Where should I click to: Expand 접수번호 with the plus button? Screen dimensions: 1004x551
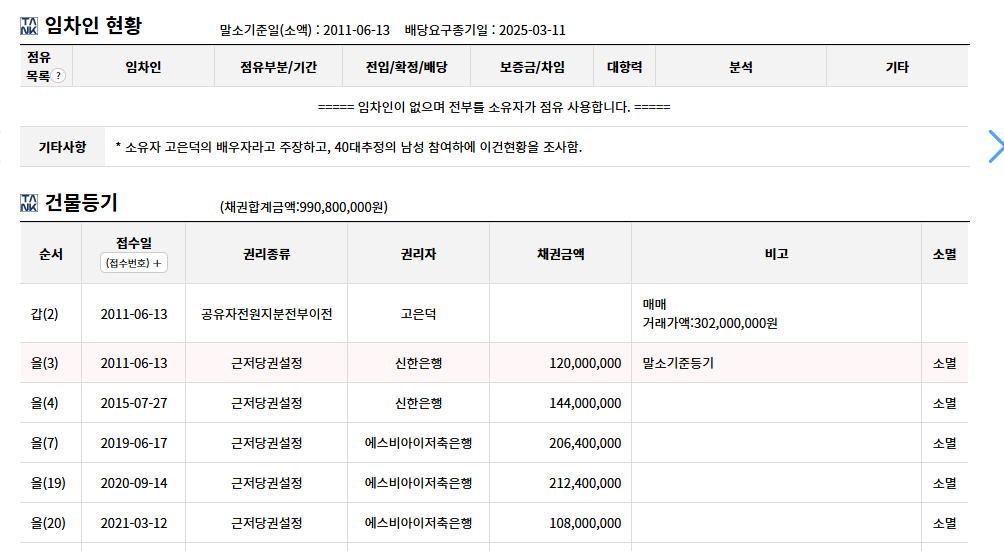[x=134, y=263]
